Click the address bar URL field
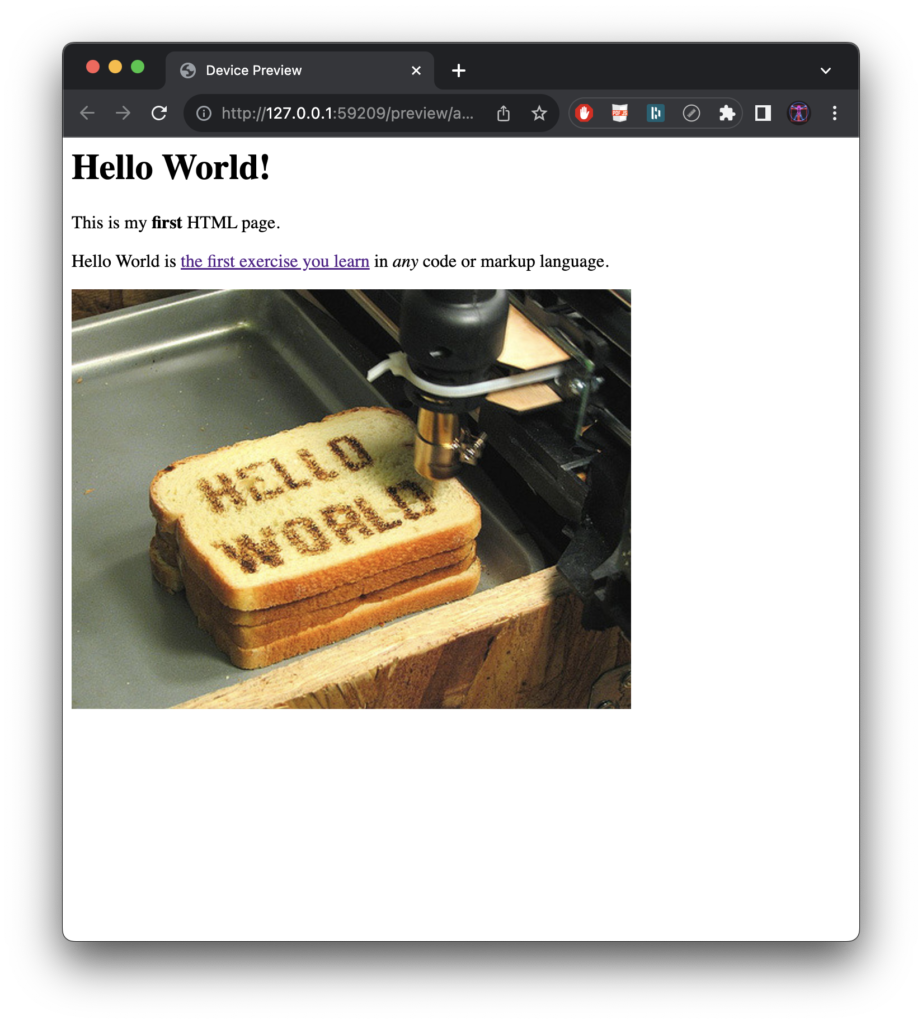Screen dimensions: 922x1024 tap(348, 113)
